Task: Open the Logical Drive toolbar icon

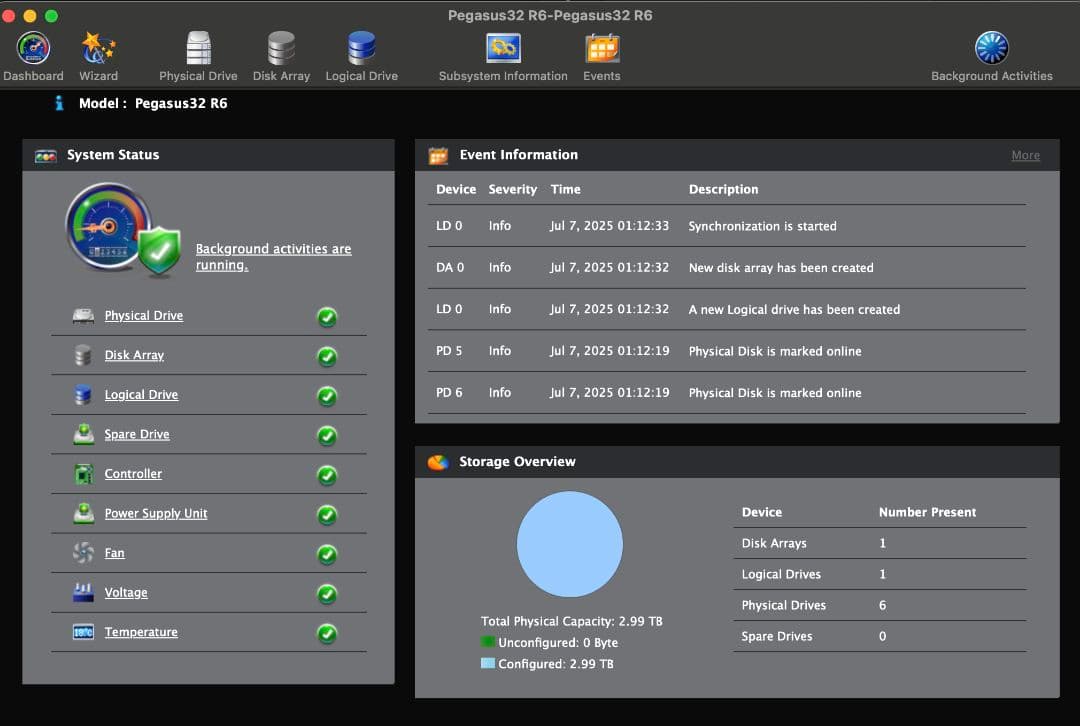Action: [361, 49]
